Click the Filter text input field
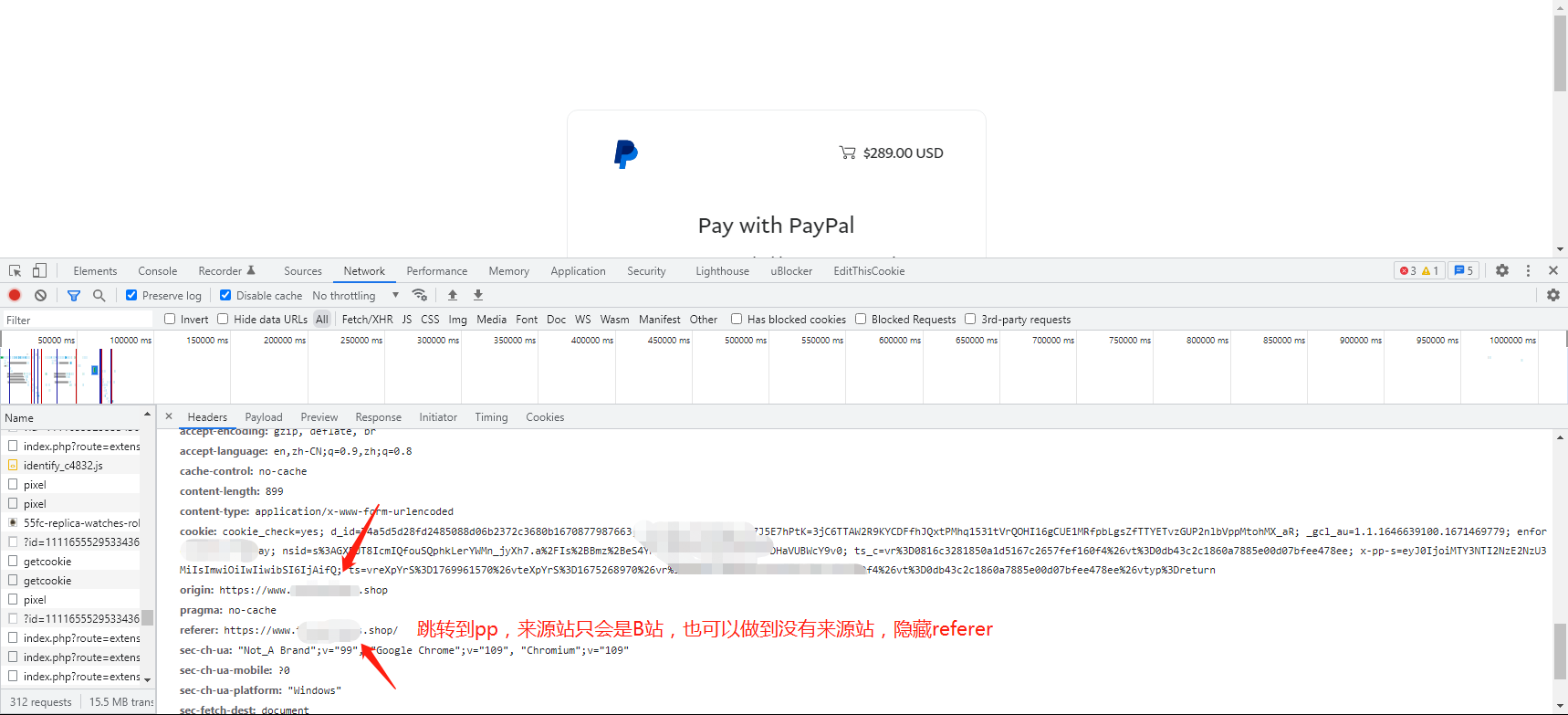 pos(78,320)
